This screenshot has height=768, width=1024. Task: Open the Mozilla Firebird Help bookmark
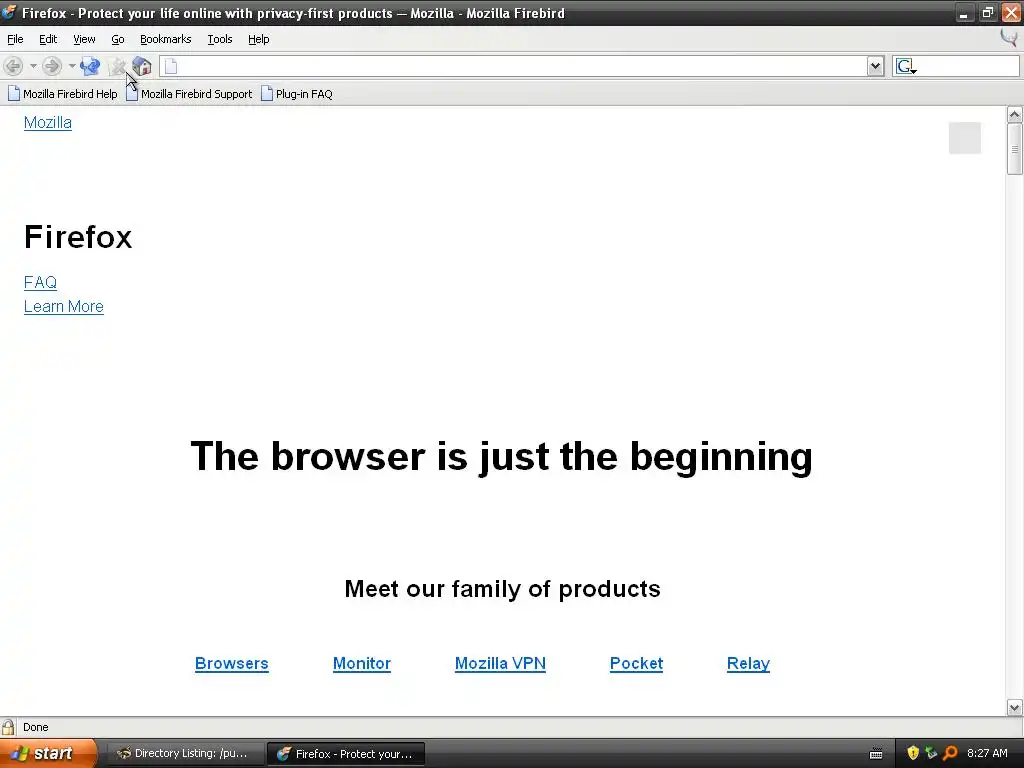(x=63, y=94)
